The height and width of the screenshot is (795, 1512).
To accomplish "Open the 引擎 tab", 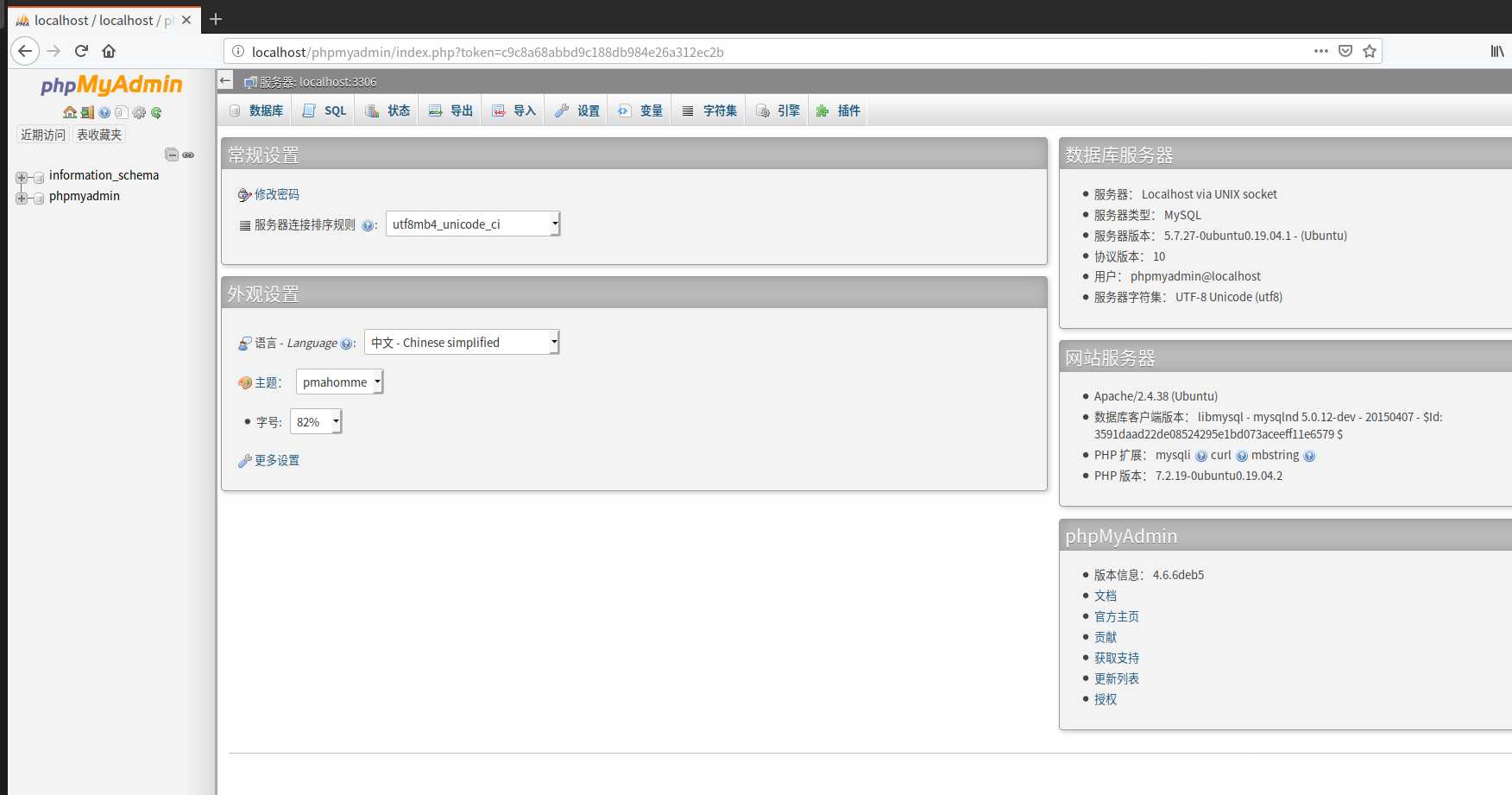I will (x=778, y=110).
